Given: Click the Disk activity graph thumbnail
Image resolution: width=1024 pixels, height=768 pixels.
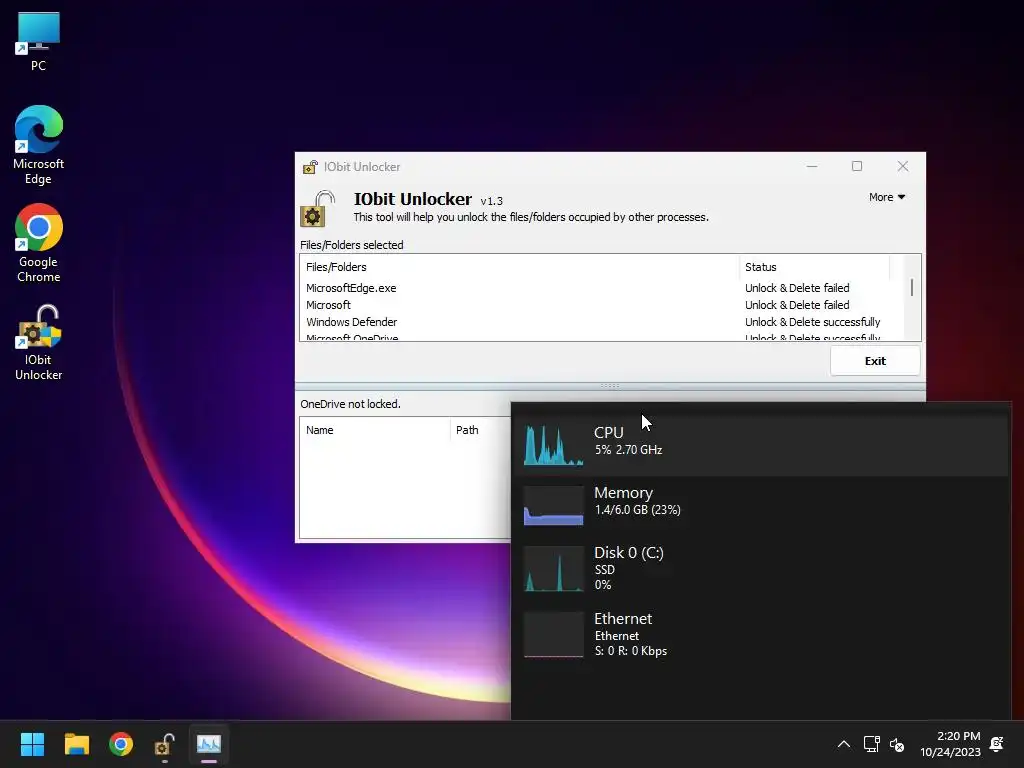Looking at the screenshot, I should [554, 569].
